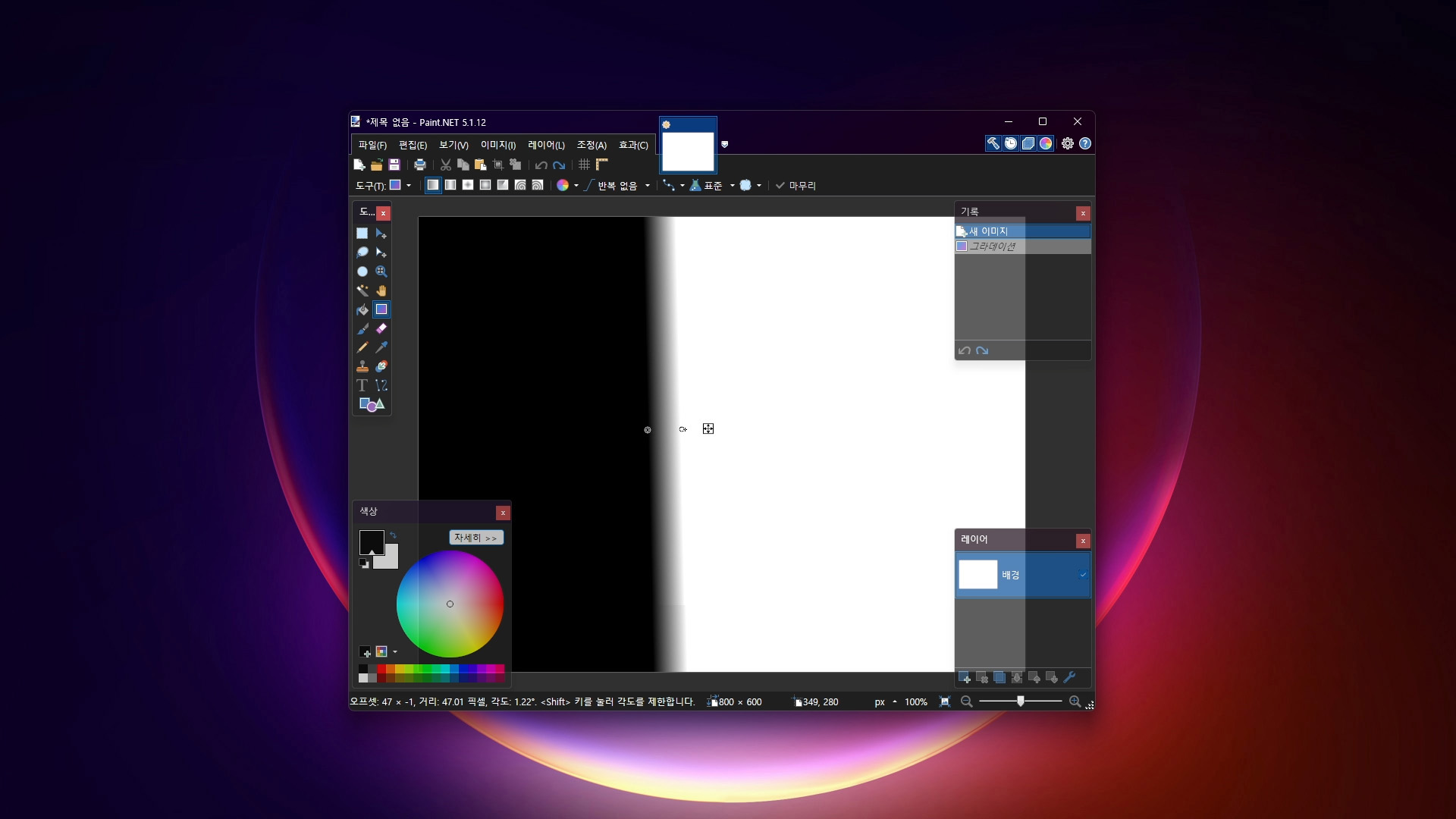The image size is (1456, 819).
Task: Print the image using printer icon
Action: point(420,165)
